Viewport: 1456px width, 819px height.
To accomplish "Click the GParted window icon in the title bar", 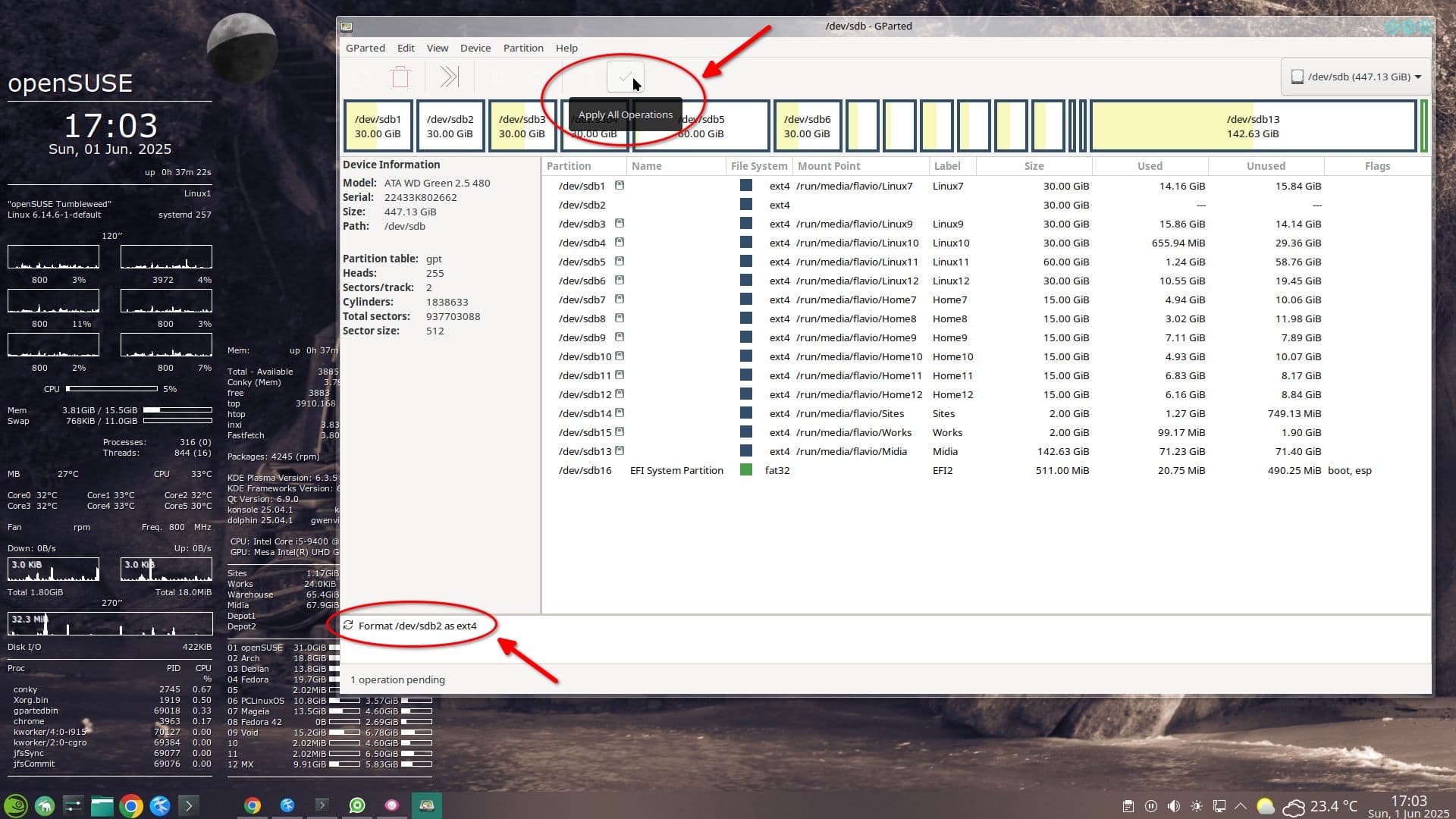I will (347, 27).
